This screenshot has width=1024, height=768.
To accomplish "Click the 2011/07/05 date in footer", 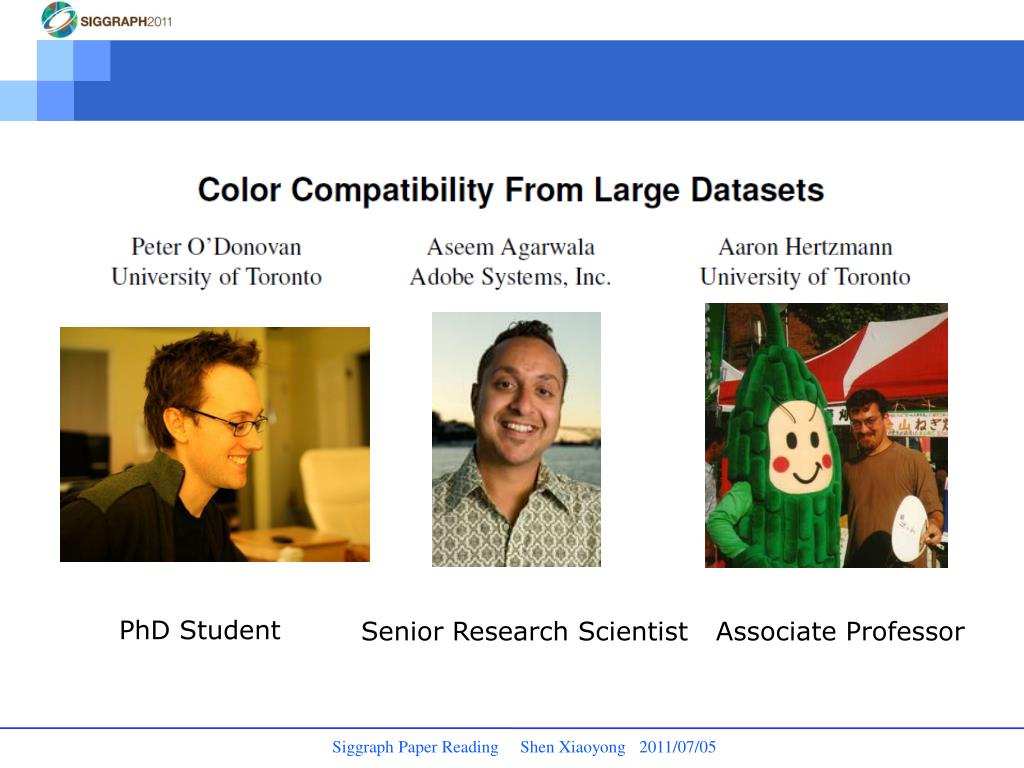I will (x=678, y=747).
